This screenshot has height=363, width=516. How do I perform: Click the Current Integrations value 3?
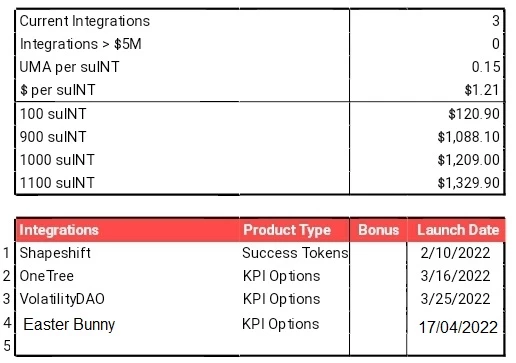[x=427, y=21]
